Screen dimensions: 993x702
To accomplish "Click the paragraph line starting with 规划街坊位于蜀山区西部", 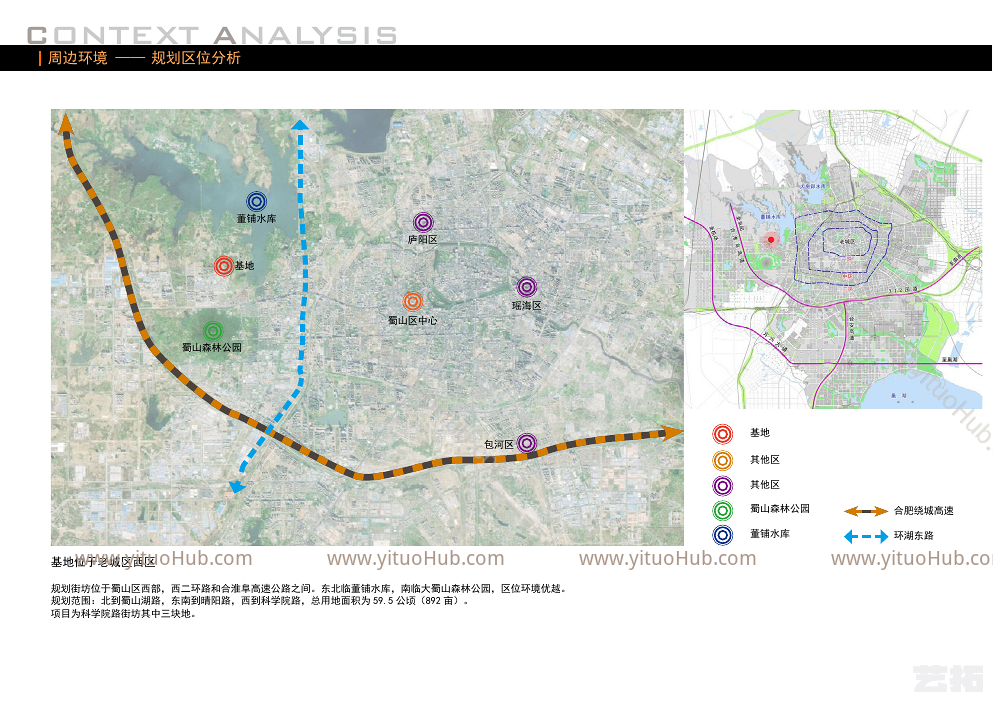I will [x=308, y=589].
